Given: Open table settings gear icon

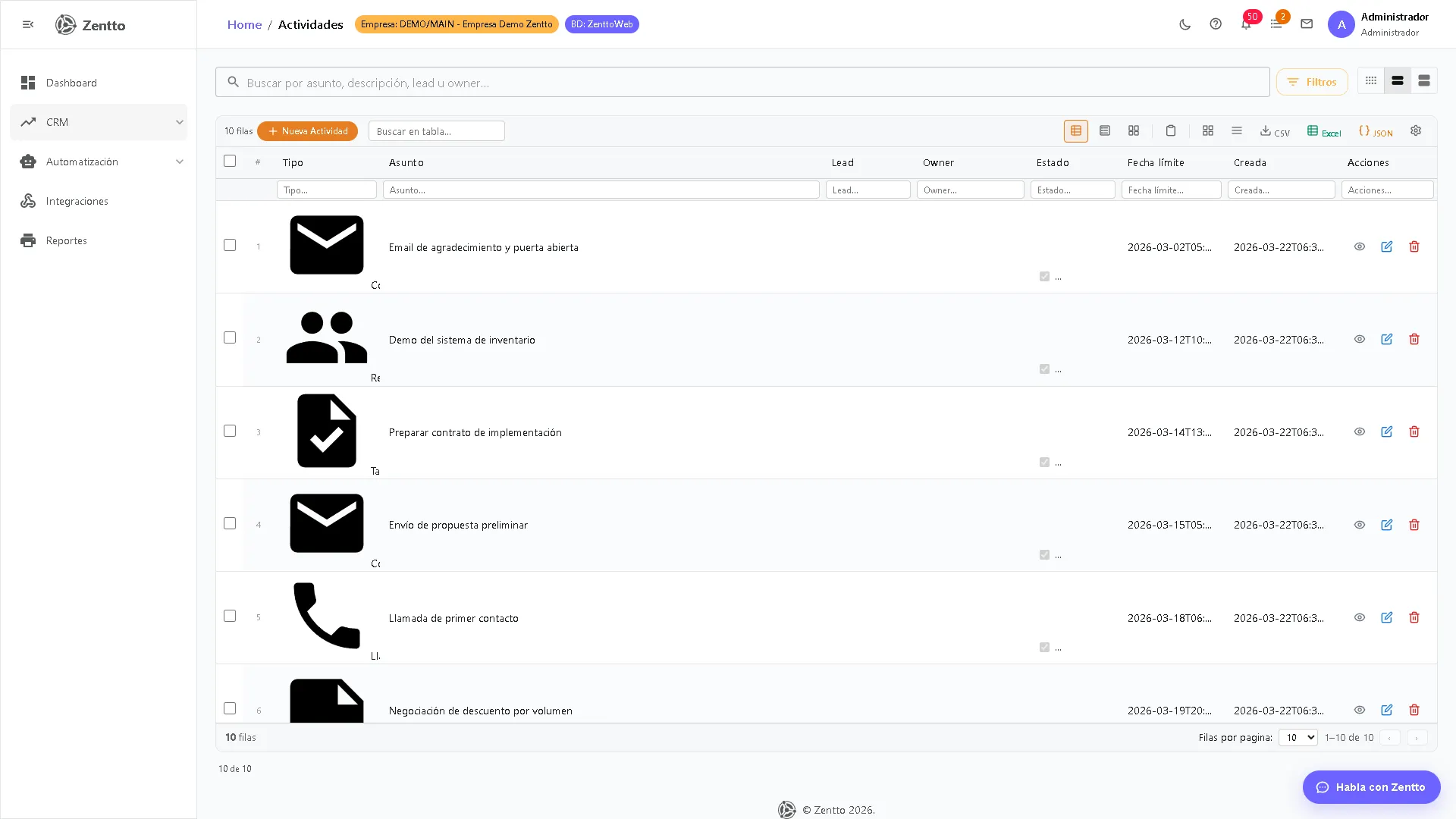Looking at the screenshot, I should click(x=1416, y=131).
